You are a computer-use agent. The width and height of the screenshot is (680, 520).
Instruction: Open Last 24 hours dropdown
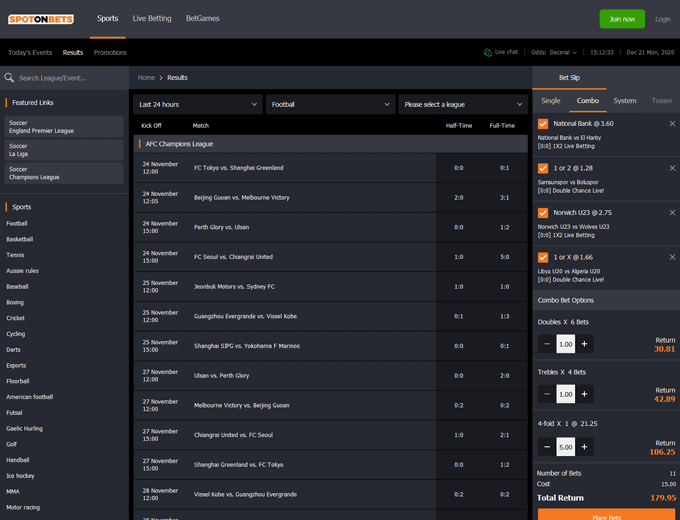click(198, 105)
